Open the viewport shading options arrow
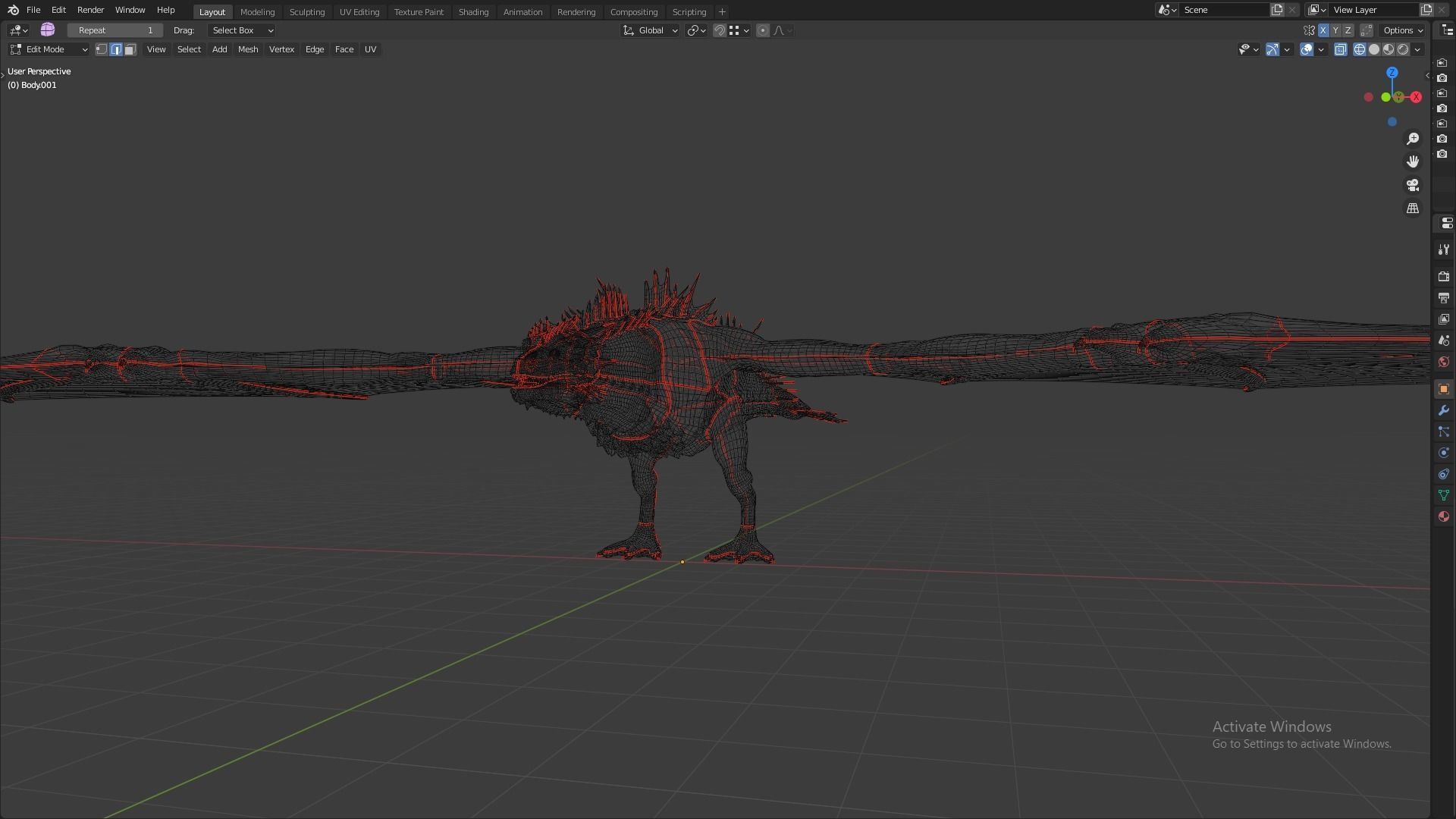This screenshot has width=1456, height=819. [x=1417, y=49]
